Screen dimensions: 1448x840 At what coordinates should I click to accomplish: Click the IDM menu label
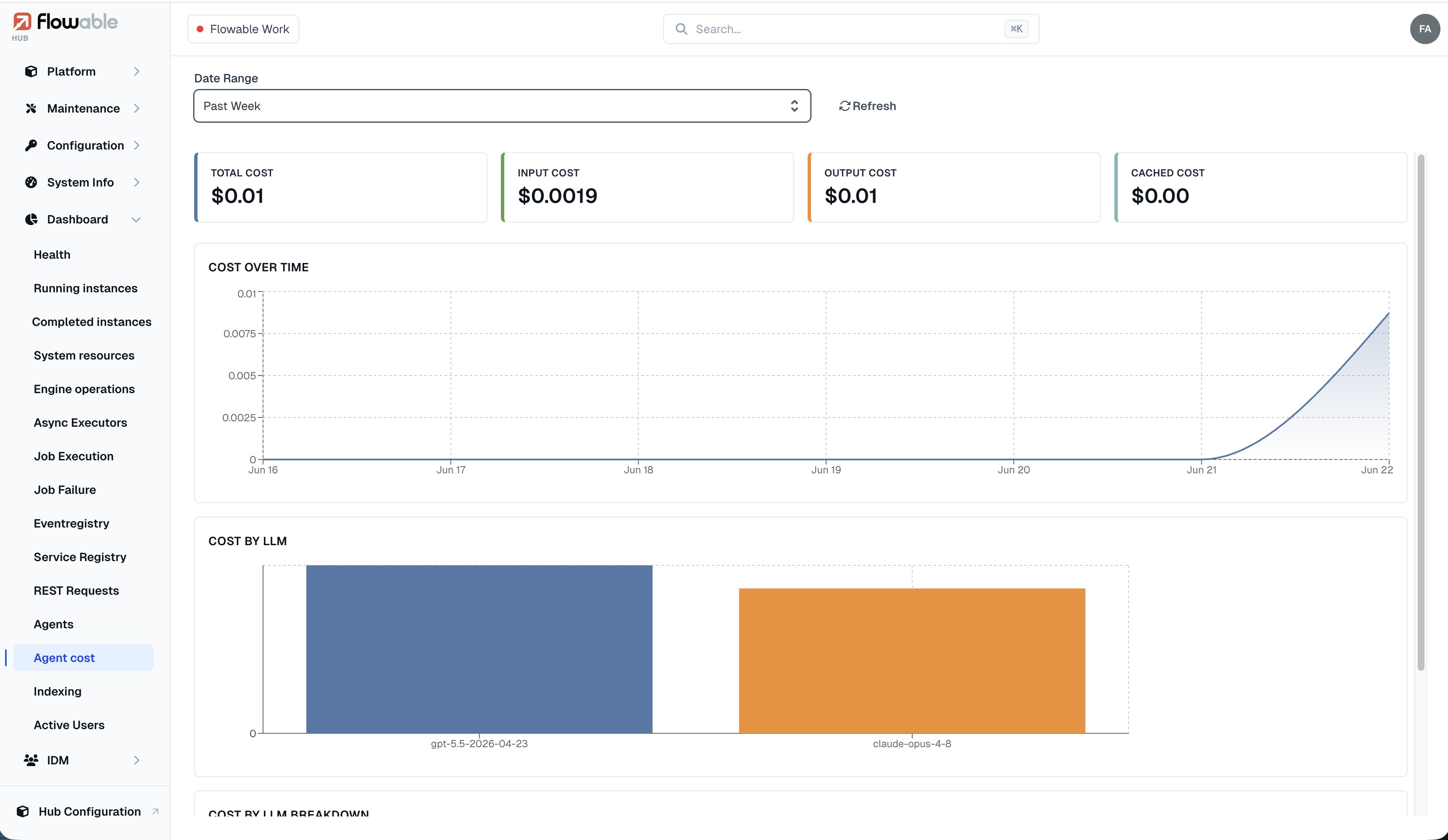[58, 760]
